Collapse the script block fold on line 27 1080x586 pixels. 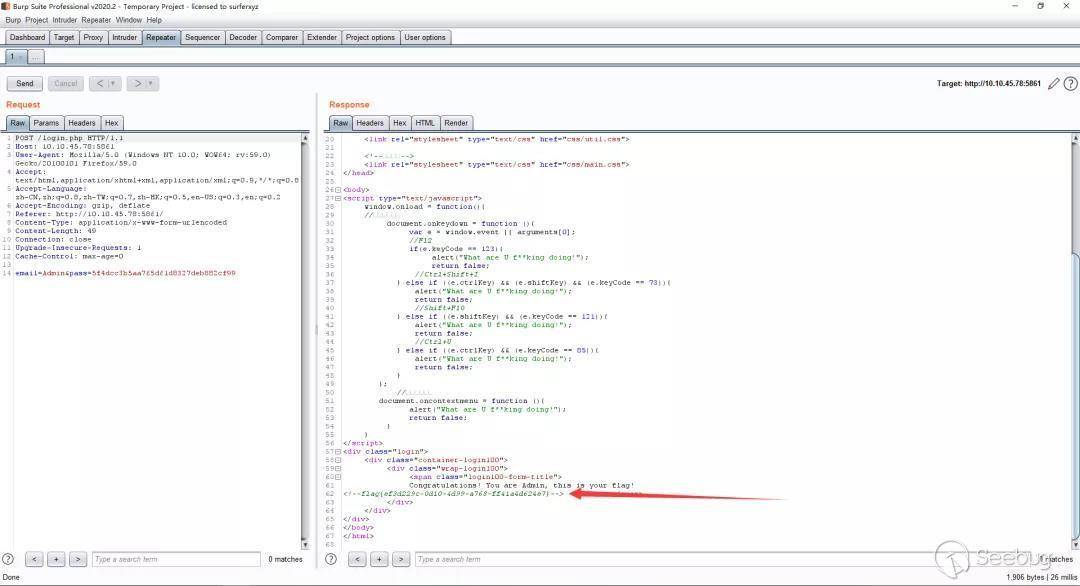pyautogui.click(x=338, y=198)
